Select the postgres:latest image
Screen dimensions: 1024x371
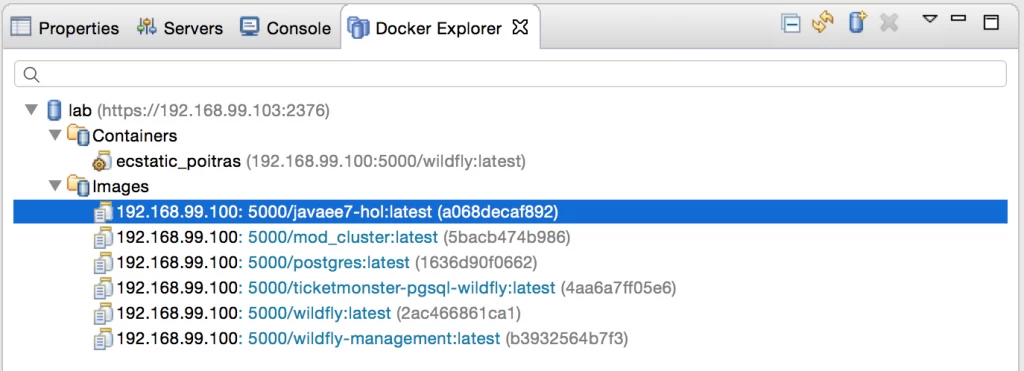327,263
